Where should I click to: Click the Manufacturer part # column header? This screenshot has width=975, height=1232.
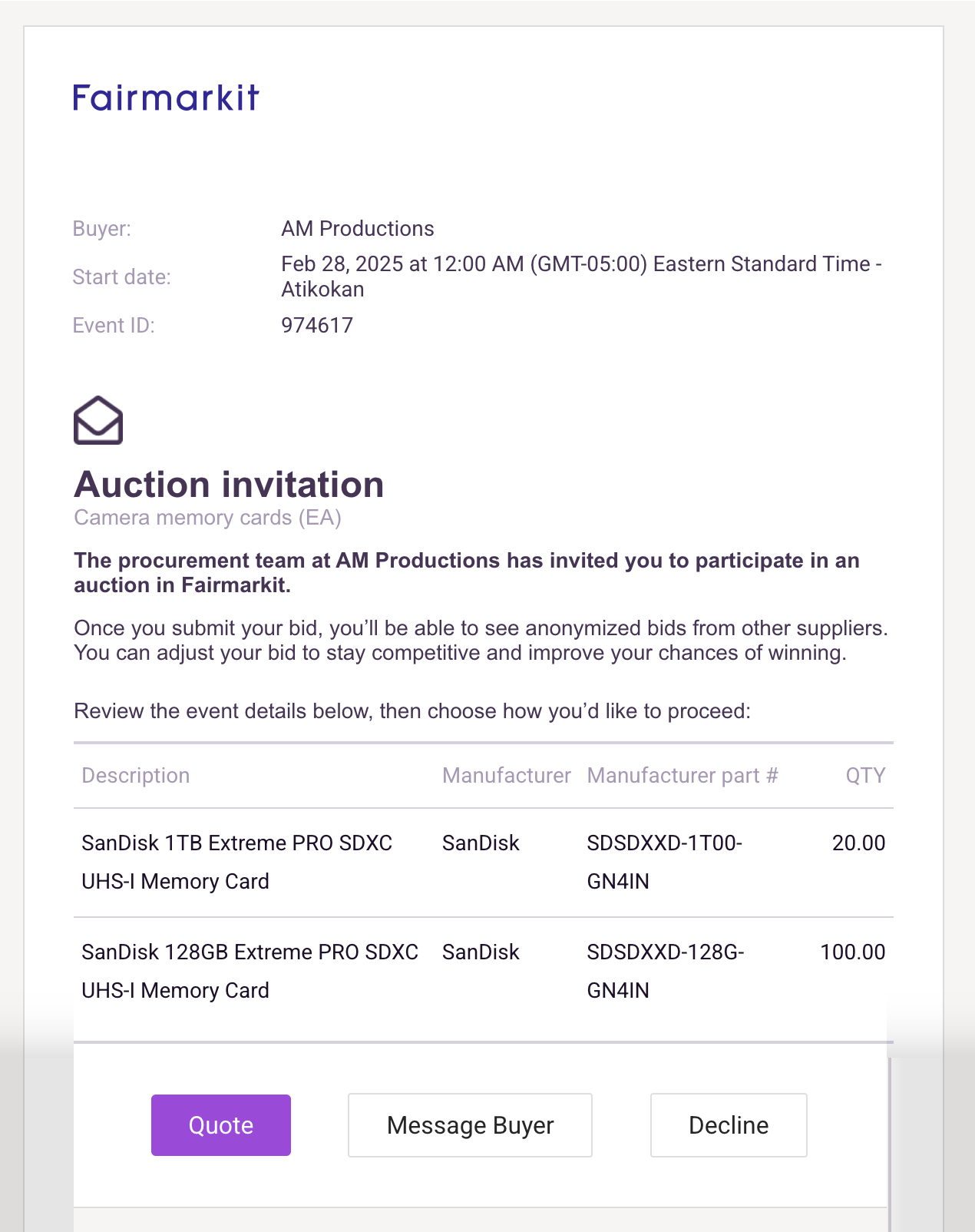[682, 776]
